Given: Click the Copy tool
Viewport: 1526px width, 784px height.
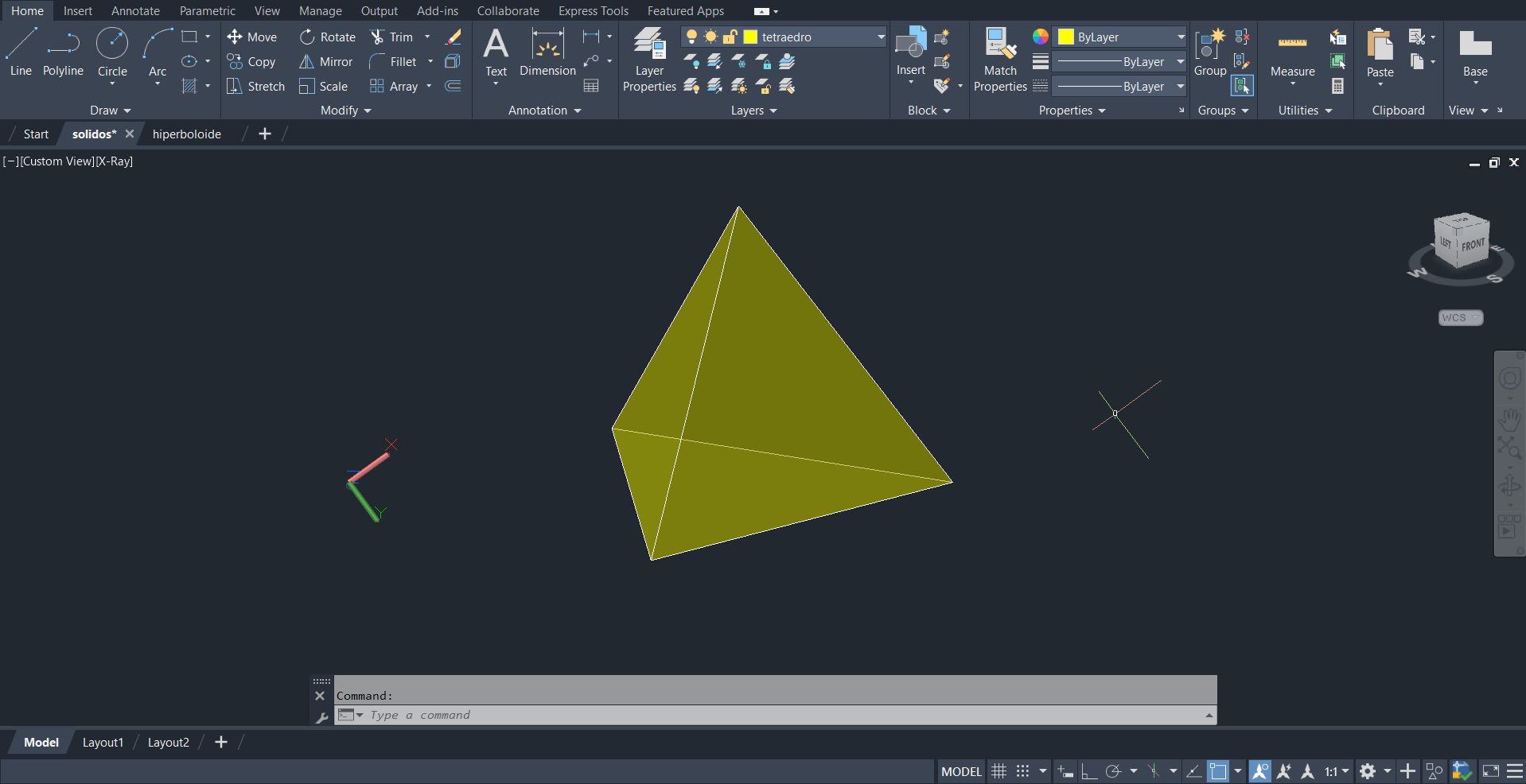Looking at the screenshot, I should click(251, 61).
